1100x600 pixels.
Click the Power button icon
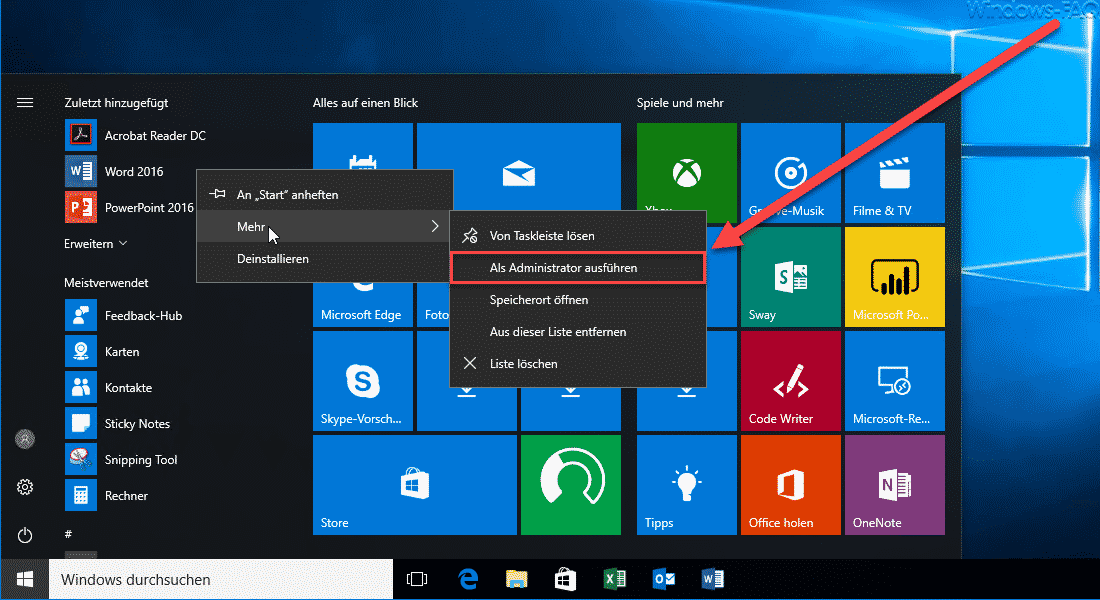(x=25, y=535)
